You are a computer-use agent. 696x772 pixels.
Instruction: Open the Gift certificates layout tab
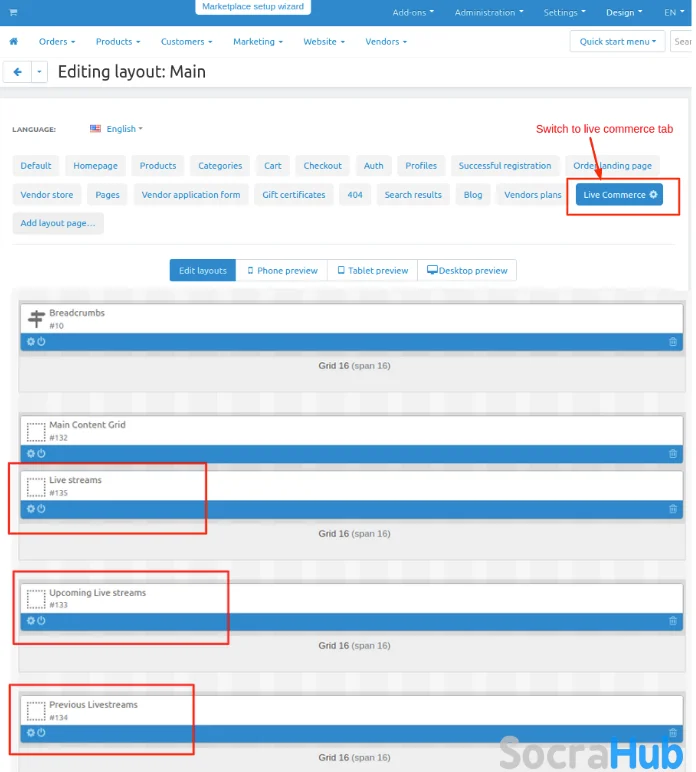tap(294, 195)
